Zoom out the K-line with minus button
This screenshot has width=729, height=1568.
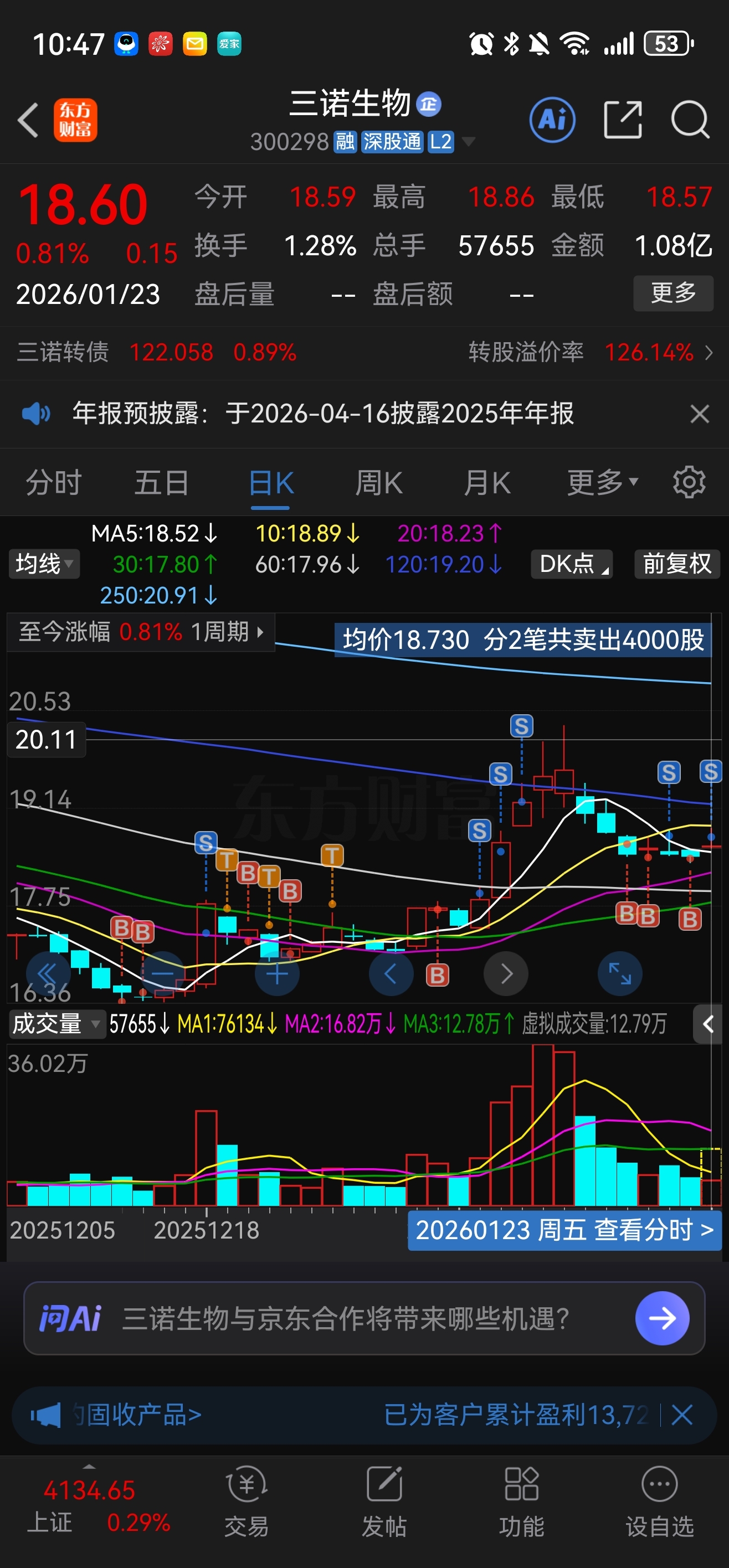click(162, 973)
